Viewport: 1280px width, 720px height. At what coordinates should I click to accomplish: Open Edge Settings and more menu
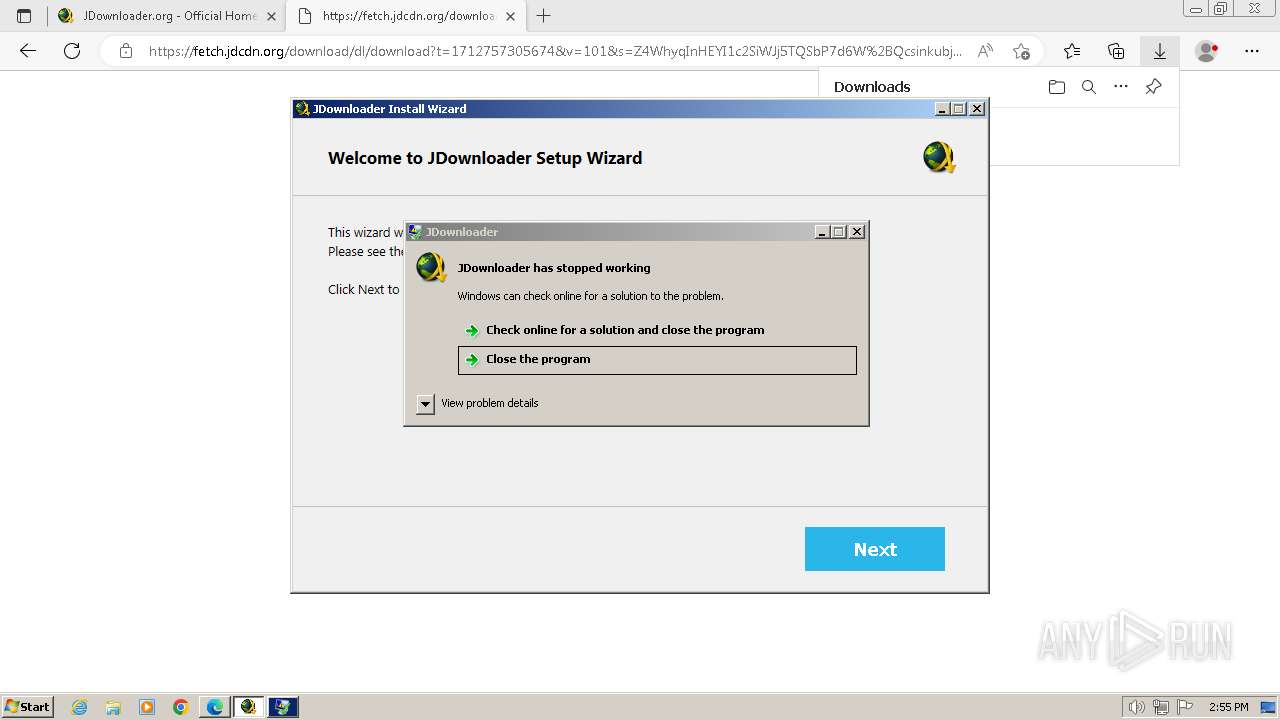[x=1252, y=51]
